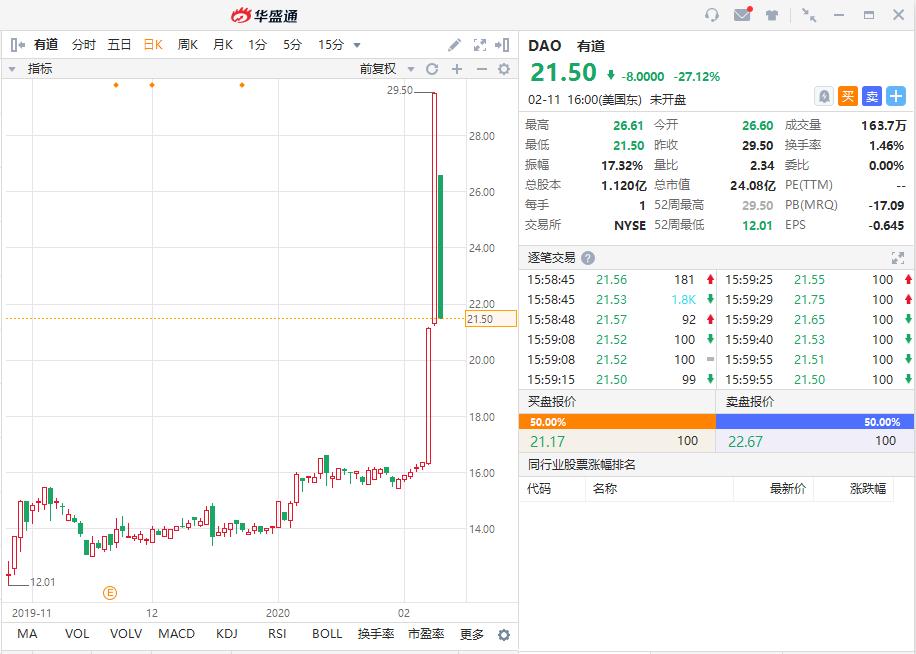Open the skin theme shirt icon
Screen dimensions: 916x654
(x=772, y=16)
